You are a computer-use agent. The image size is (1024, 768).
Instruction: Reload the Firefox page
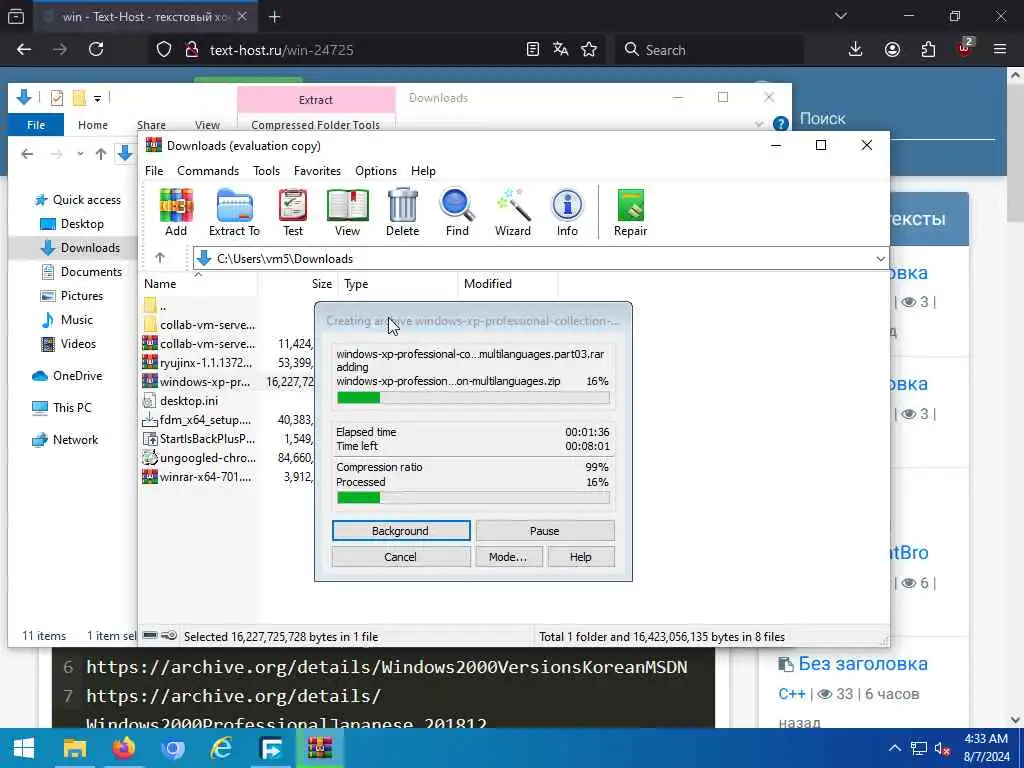coord(96,49)
